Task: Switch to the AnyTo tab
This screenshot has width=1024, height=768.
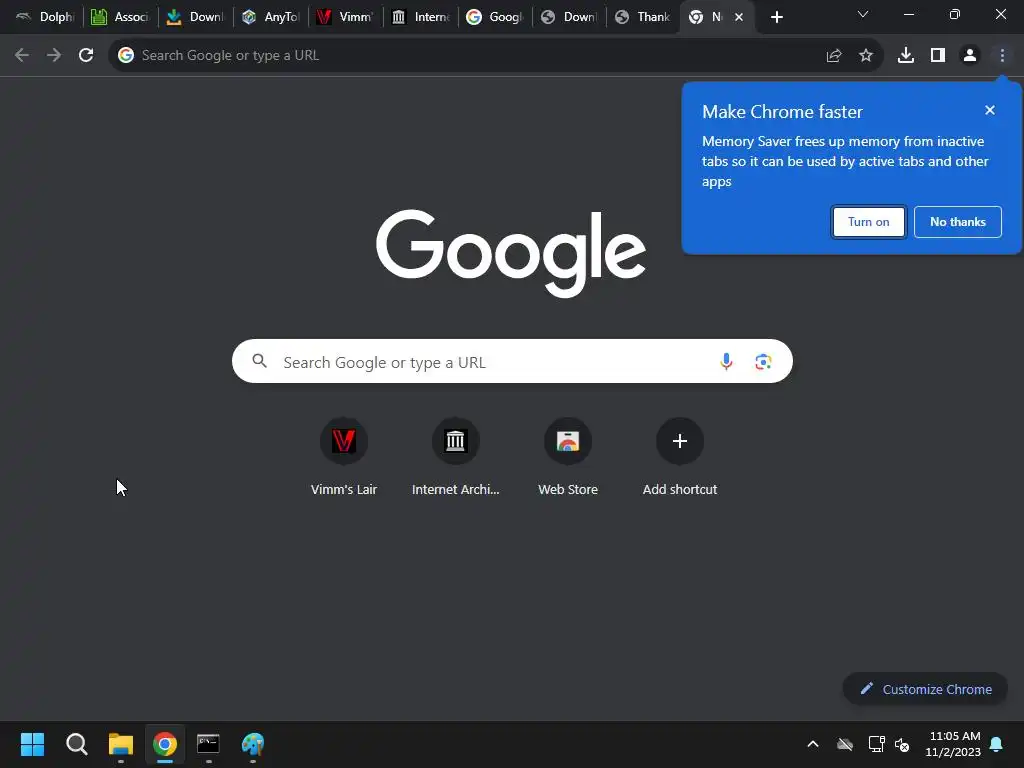Action: 270,17
